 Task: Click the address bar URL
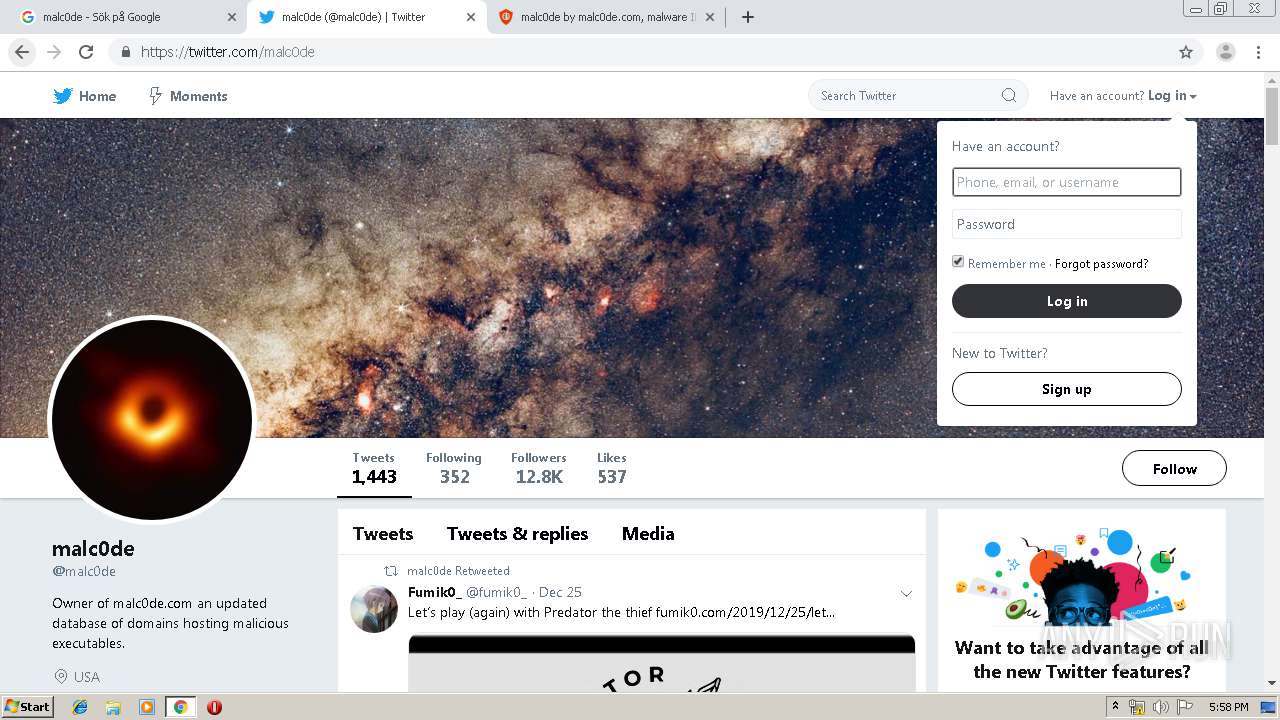tap(228, 52)
